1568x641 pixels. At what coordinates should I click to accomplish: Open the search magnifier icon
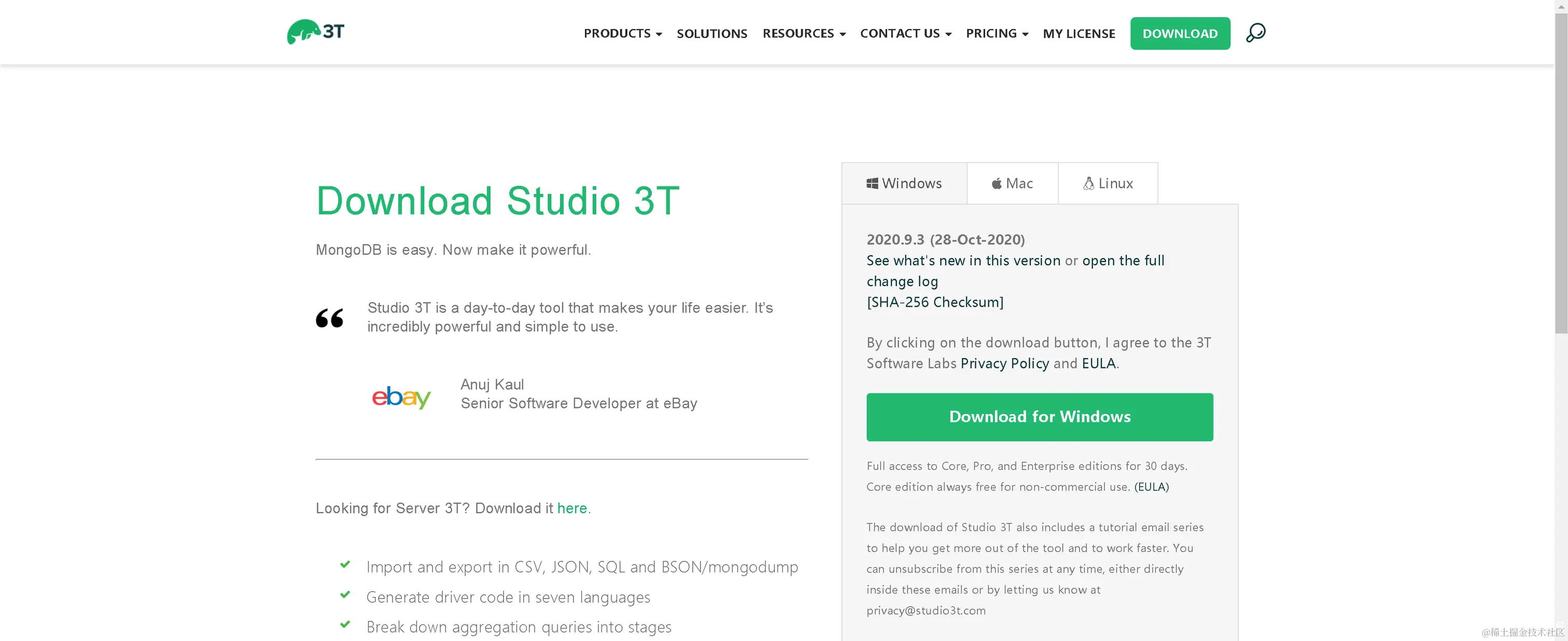pyautogui.click(x=1255, y=33)
